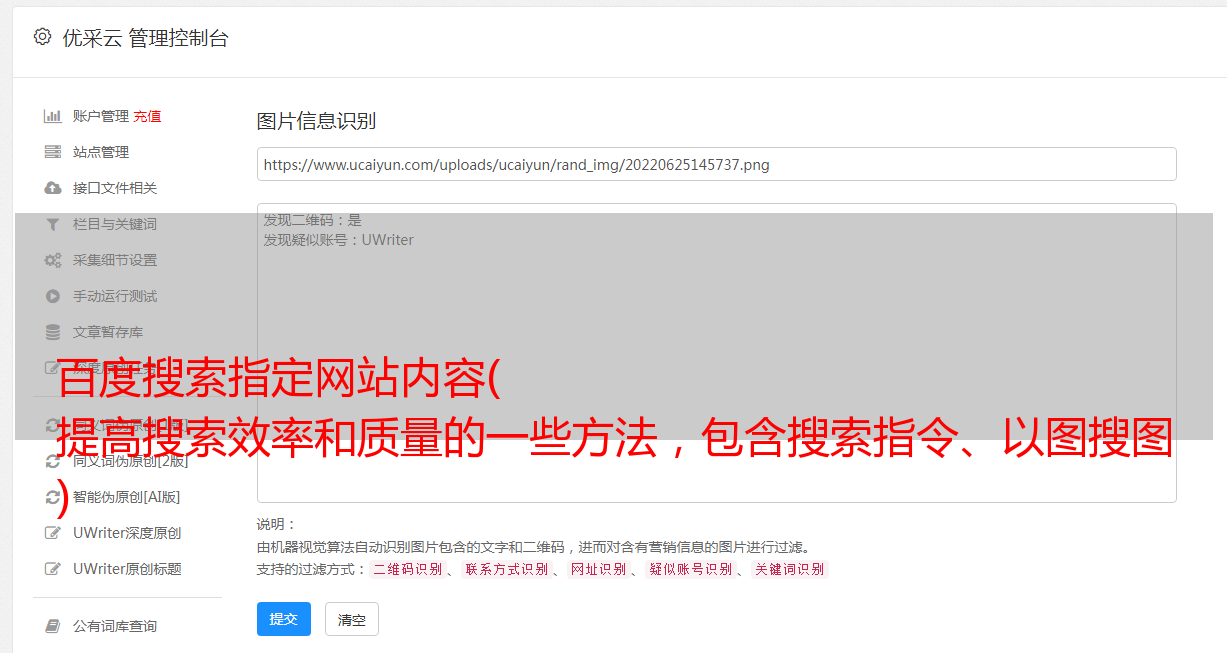The height and width of the screenshot is (653, 1227).
Task: Click the gears icon for 采集细节设置
Action: click(x=53, y=260)
